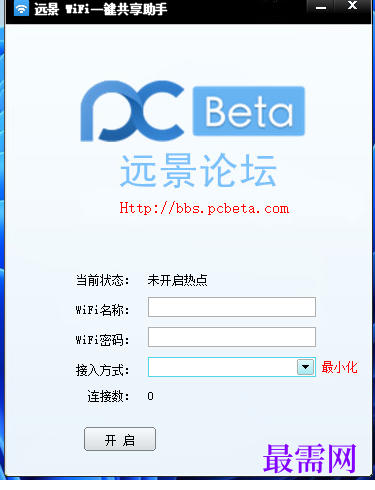Click the window title 远景 WiFi一键共享助手

pyautogui.click(x=101, y=8)
